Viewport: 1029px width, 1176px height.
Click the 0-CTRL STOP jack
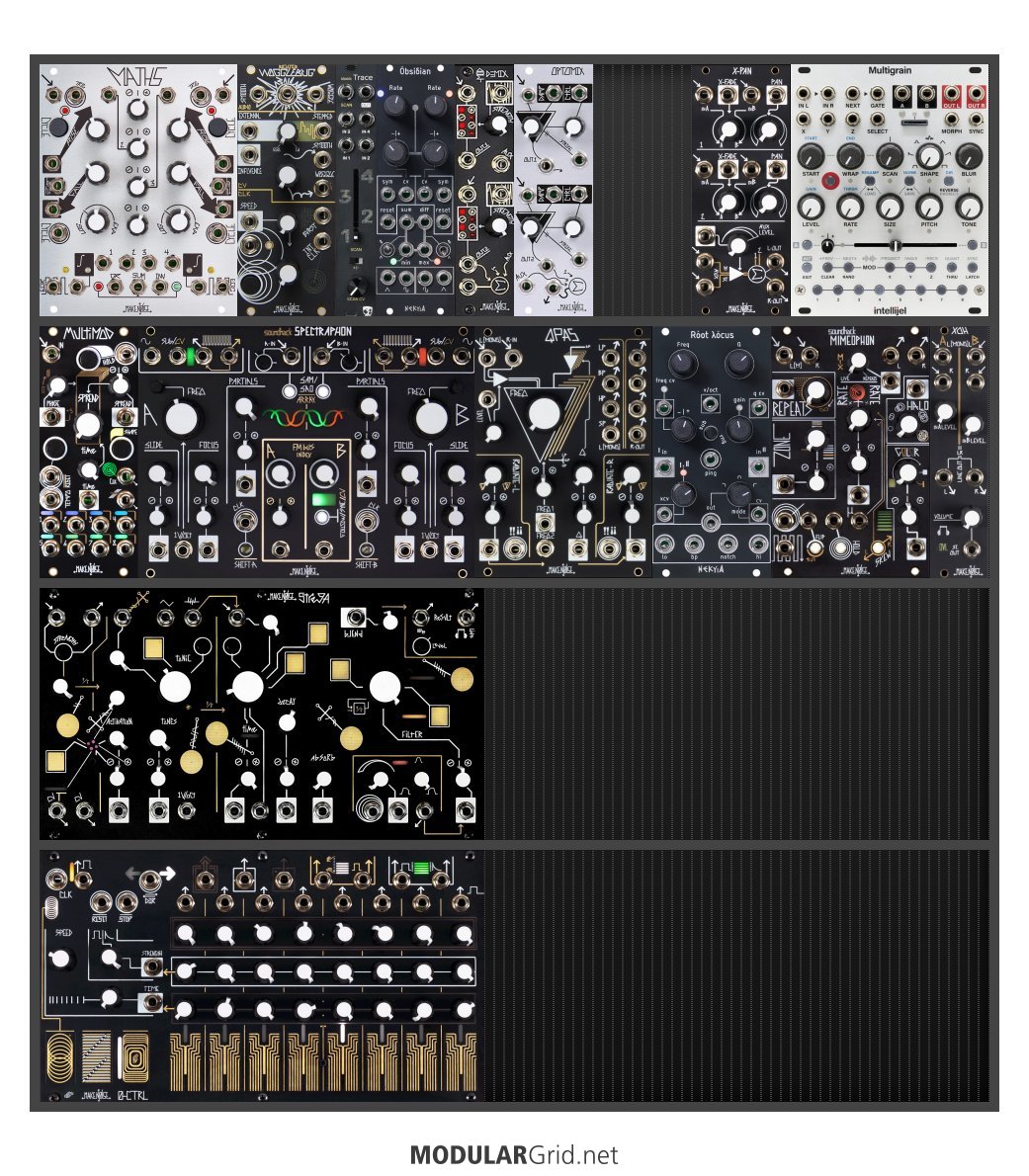click(126, 901)
